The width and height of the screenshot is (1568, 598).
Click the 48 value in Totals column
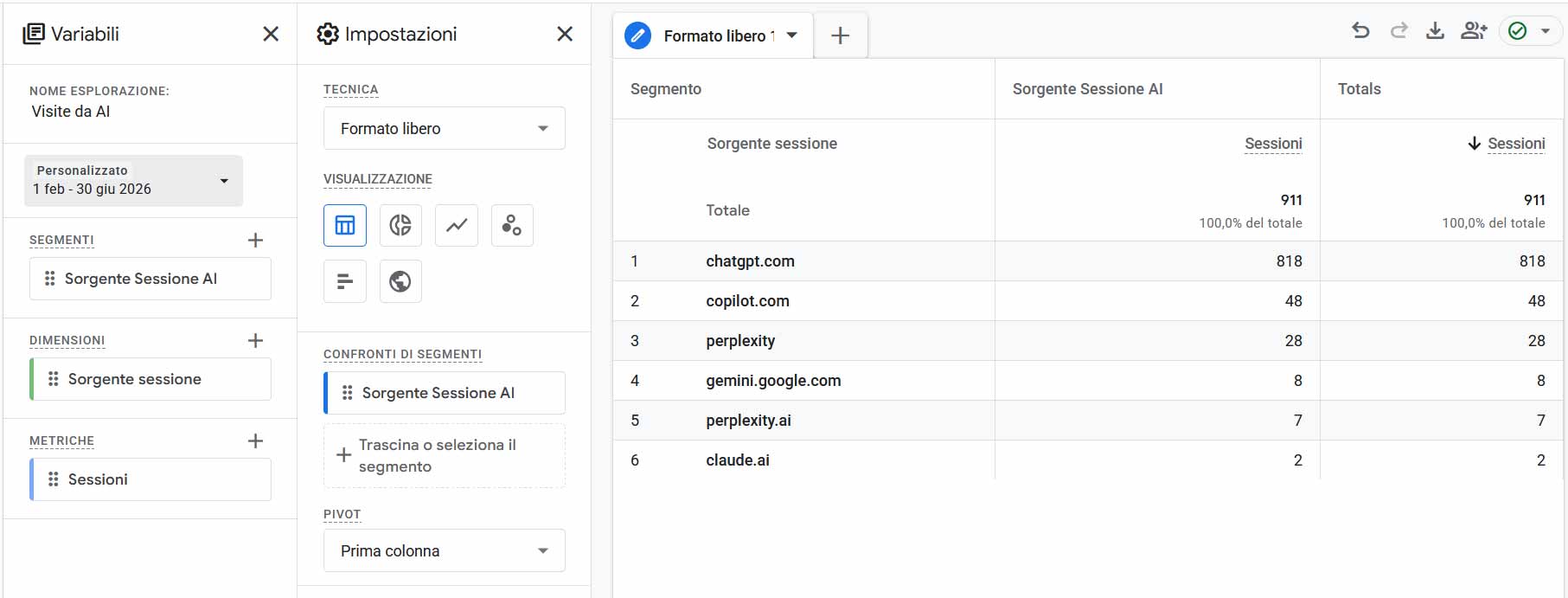(x=1536, y=301)
